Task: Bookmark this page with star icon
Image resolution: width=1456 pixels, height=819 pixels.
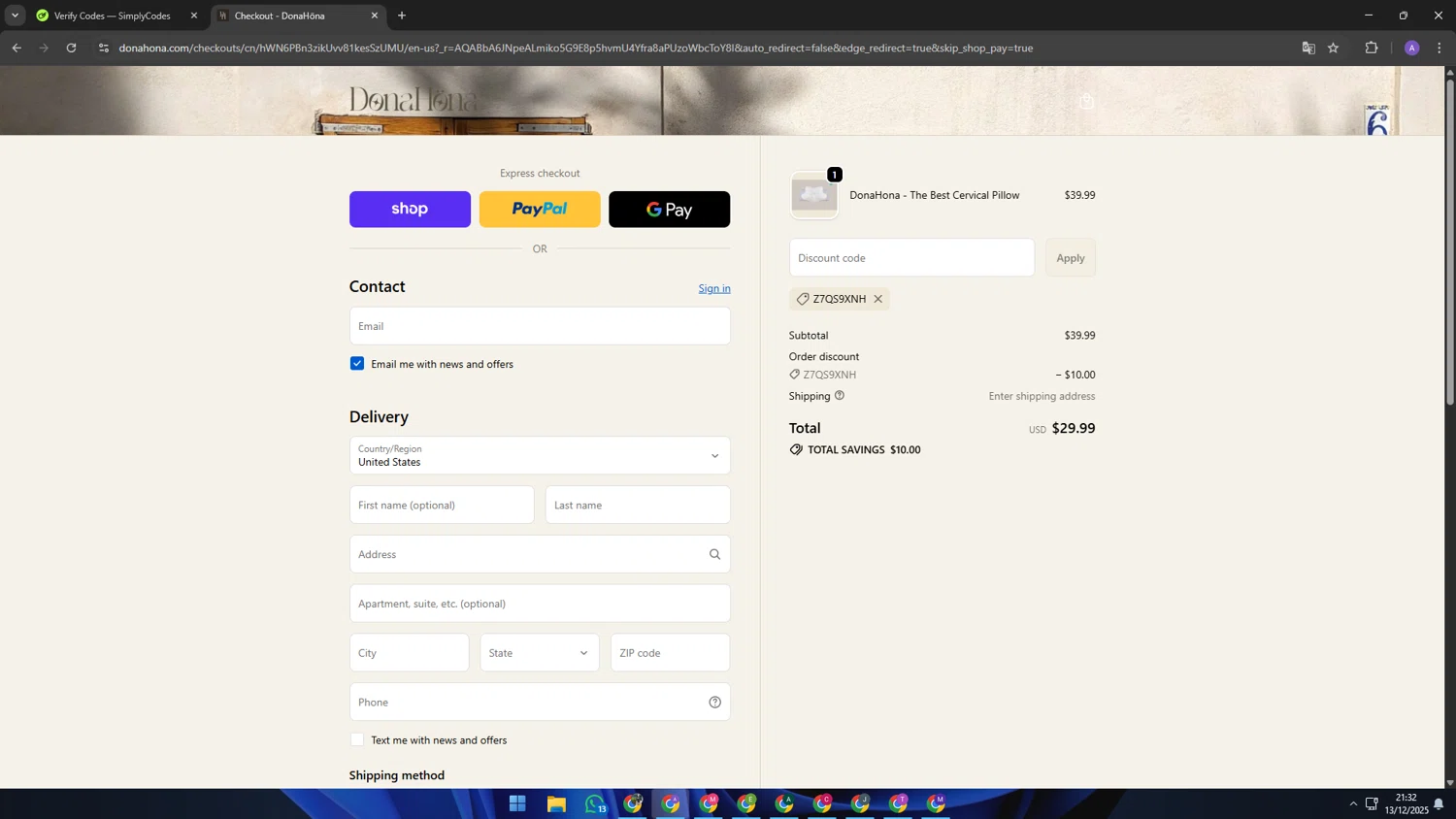Action: (x=1334, y=48)
